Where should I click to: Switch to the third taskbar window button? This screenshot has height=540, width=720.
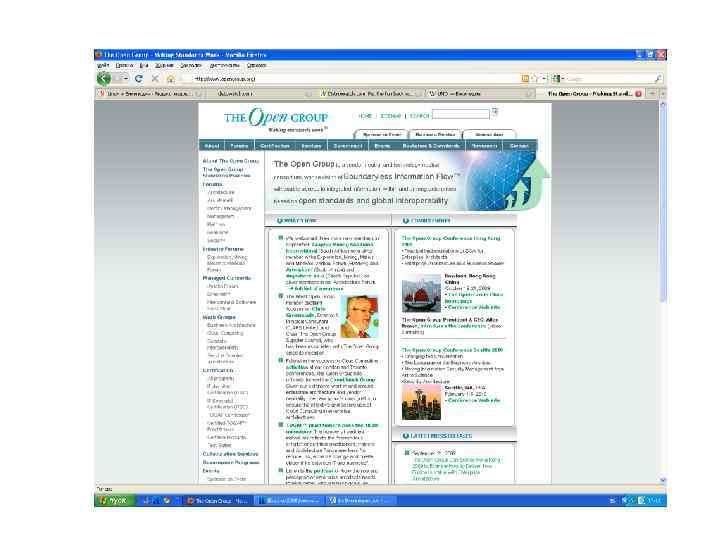(360, 501)
